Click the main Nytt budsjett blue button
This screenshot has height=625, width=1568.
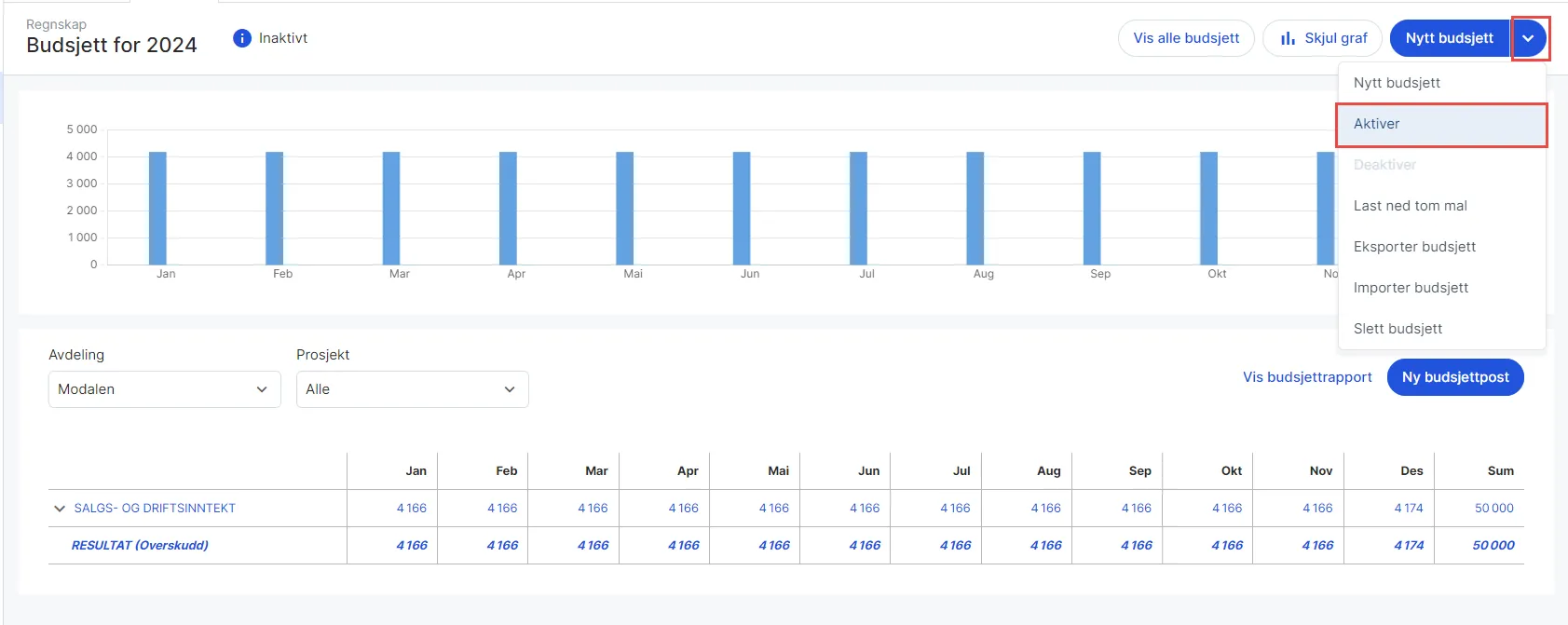point(1450,38)
